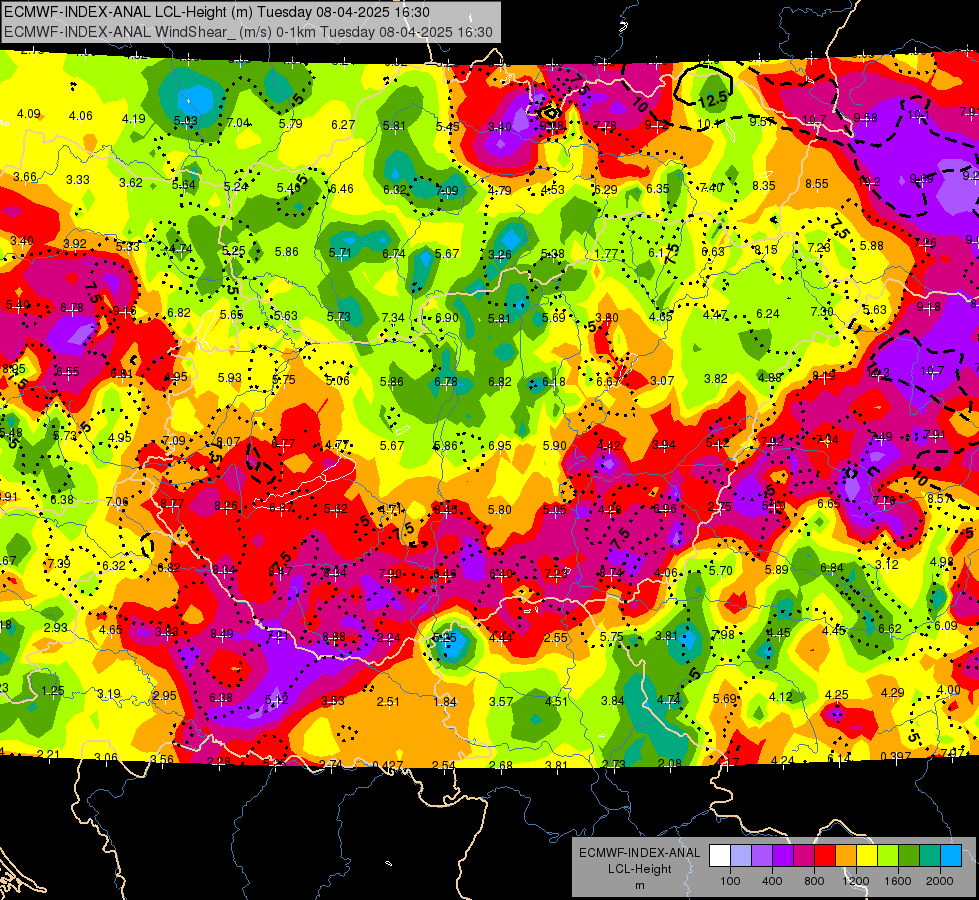The width and height of the screenshot is (979, 900).
Task: Click the wind shear value 2.51
Action: [388, 701]
